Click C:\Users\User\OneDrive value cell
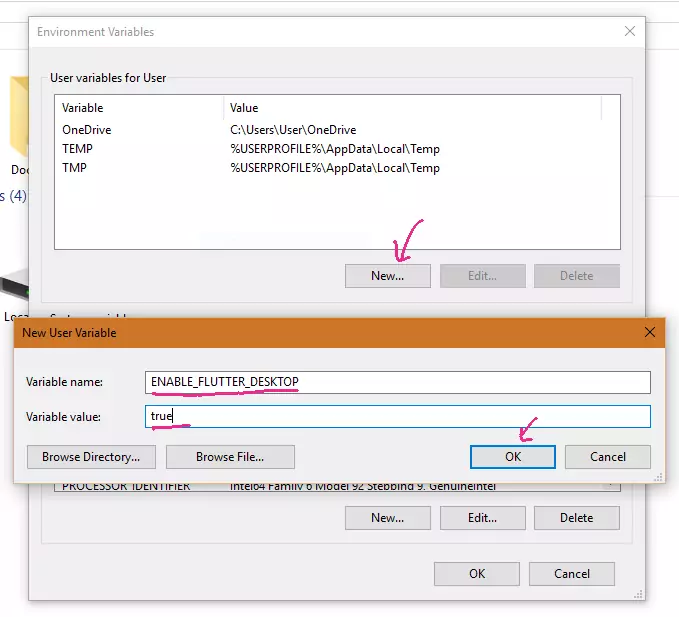 [x=293, y=130]
